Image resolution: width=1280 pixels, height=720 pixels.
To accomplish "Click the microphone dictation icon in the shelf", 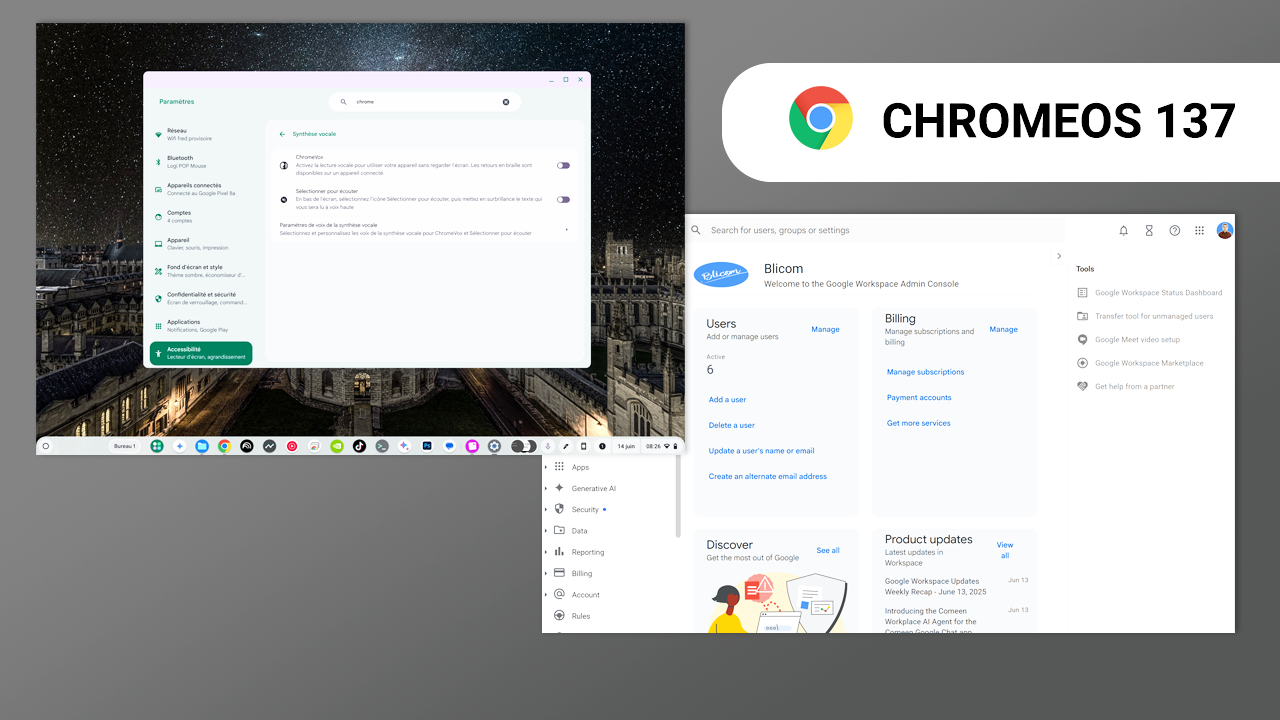I will tap(547, 446).
